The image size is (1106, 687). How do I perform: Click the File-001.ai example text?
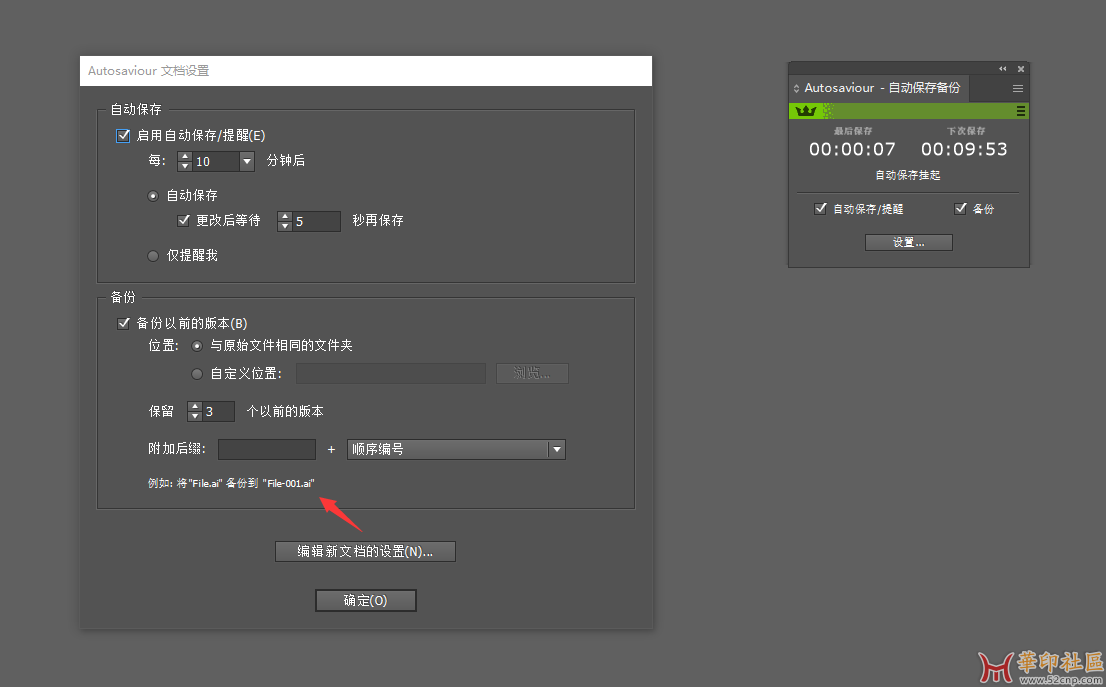tap(290, 484)
